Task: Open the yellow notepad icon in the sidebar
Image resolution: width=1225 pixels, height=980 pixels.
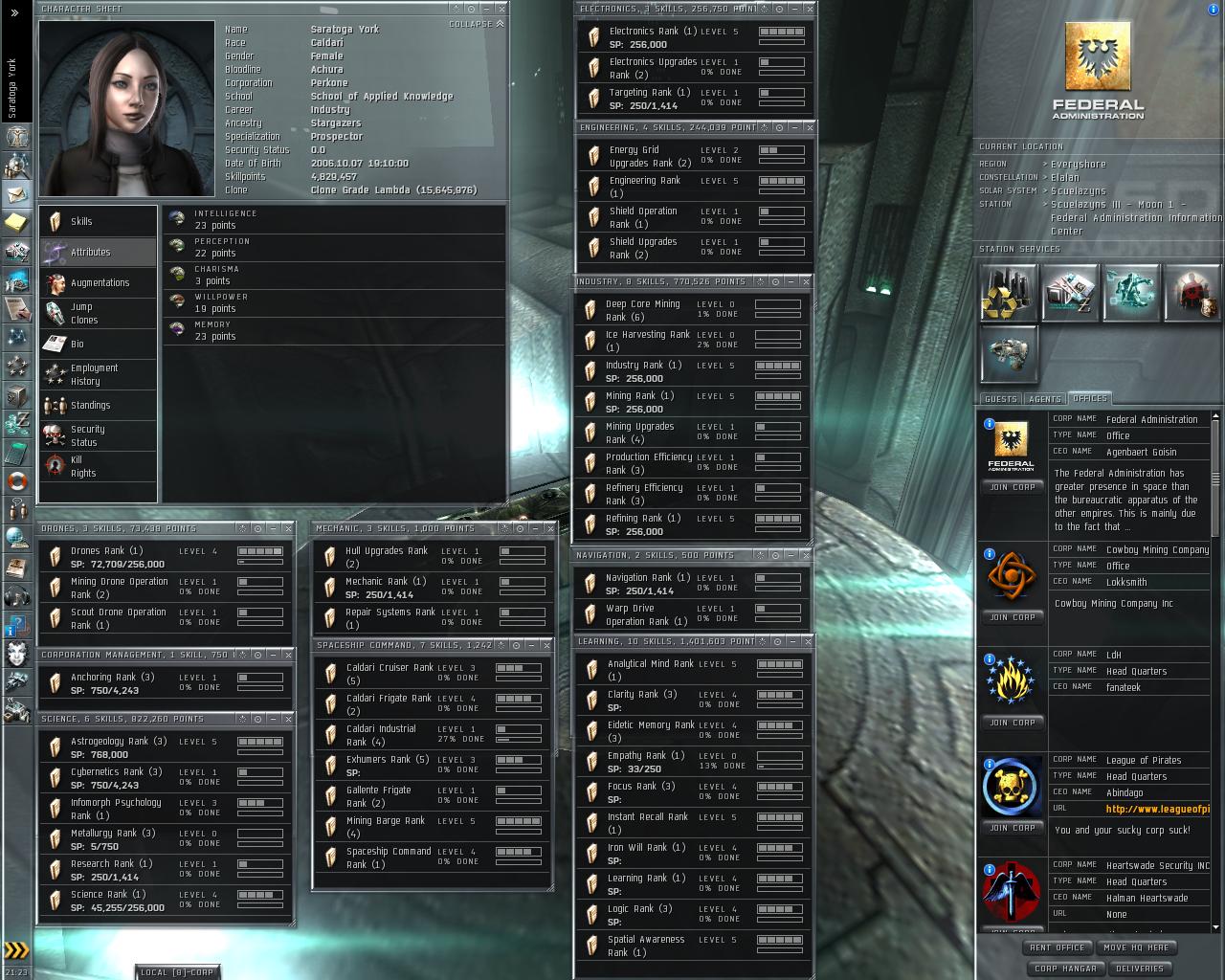Action: coord(16,223)
